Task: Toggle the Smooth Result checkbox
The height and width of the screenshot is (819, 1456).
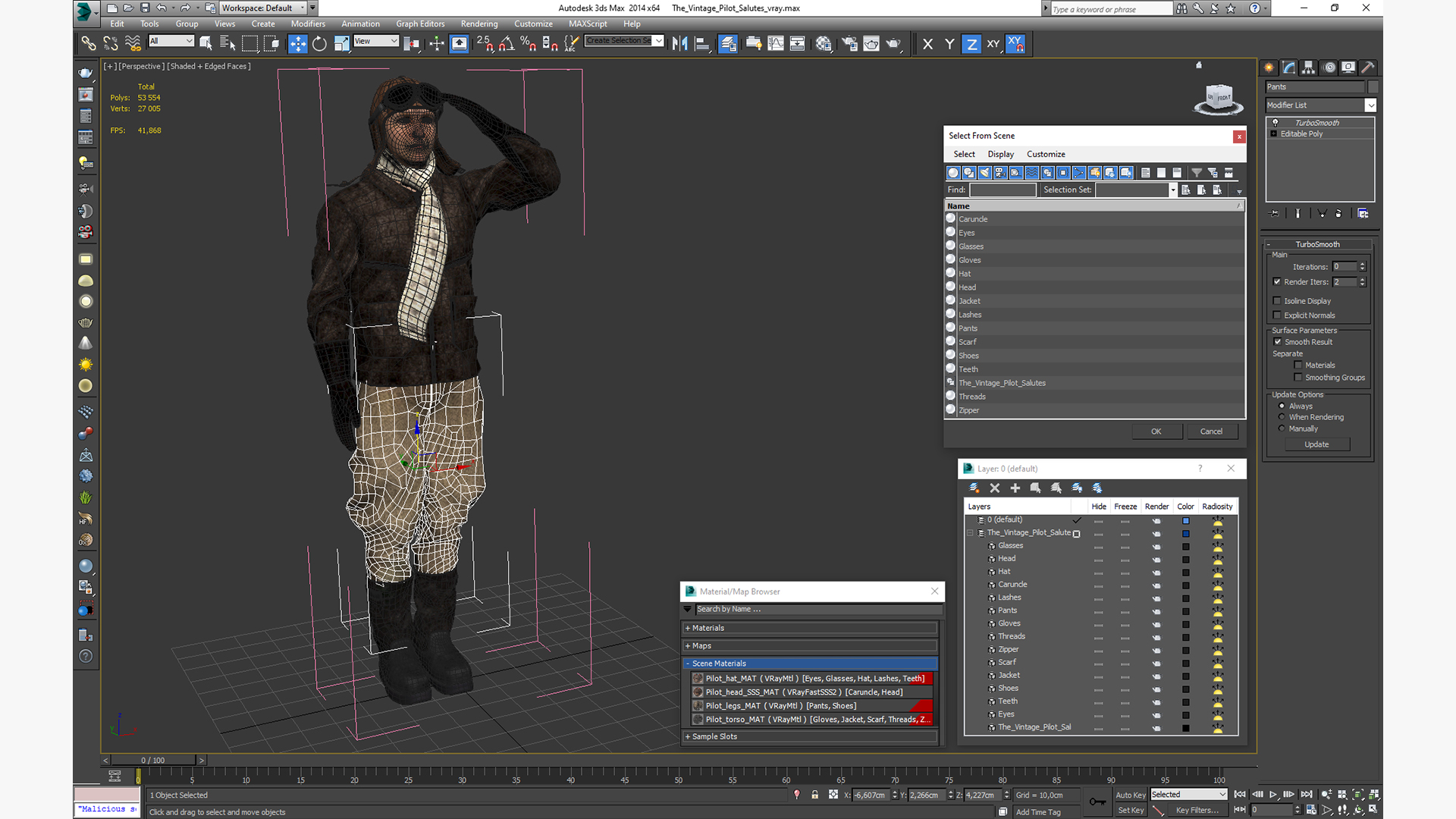Action: point(1278,342)
